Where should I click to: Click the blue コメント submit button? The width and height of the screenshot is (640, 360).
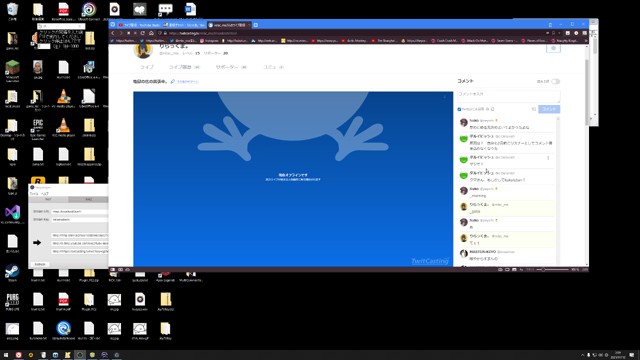(x=549, y=109)
